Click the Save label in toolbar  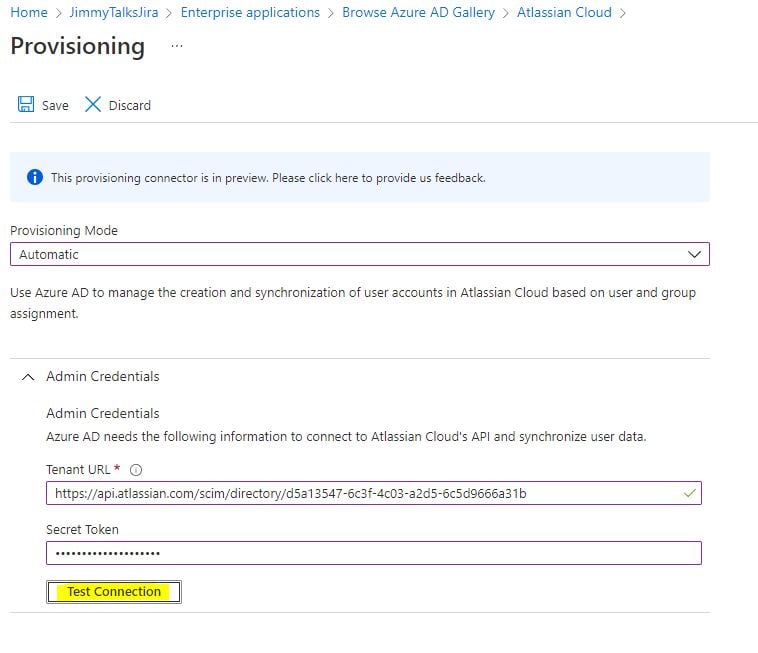pyautogui.click(x=55, y=105)
